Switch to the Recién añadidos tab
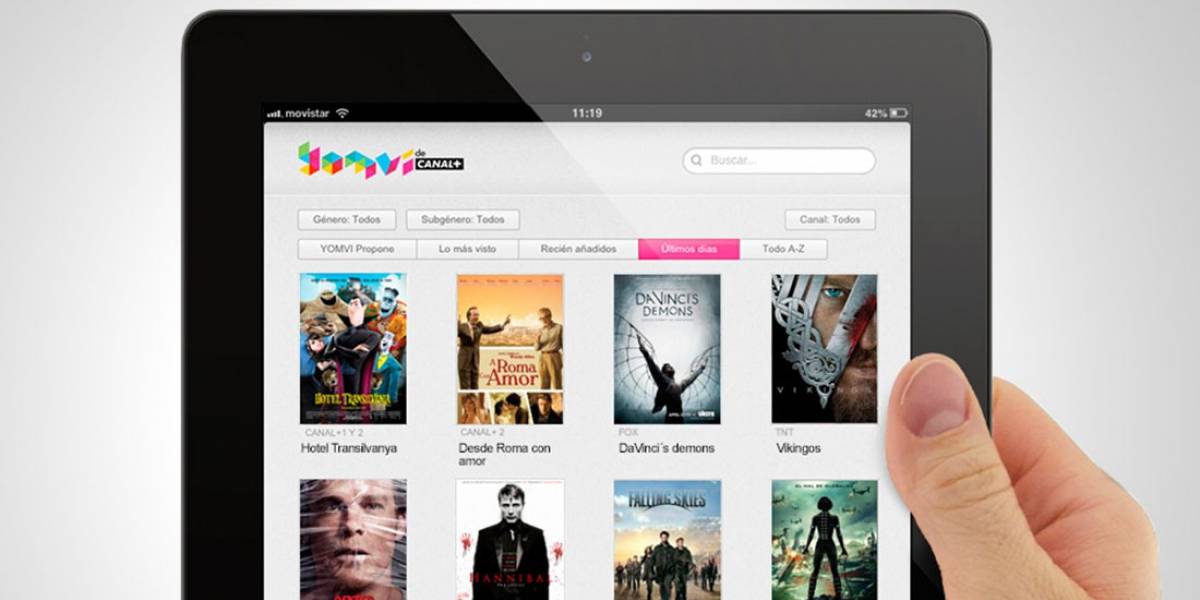The width and height of the screenshot is (1200, 600). tap(578, 249)
